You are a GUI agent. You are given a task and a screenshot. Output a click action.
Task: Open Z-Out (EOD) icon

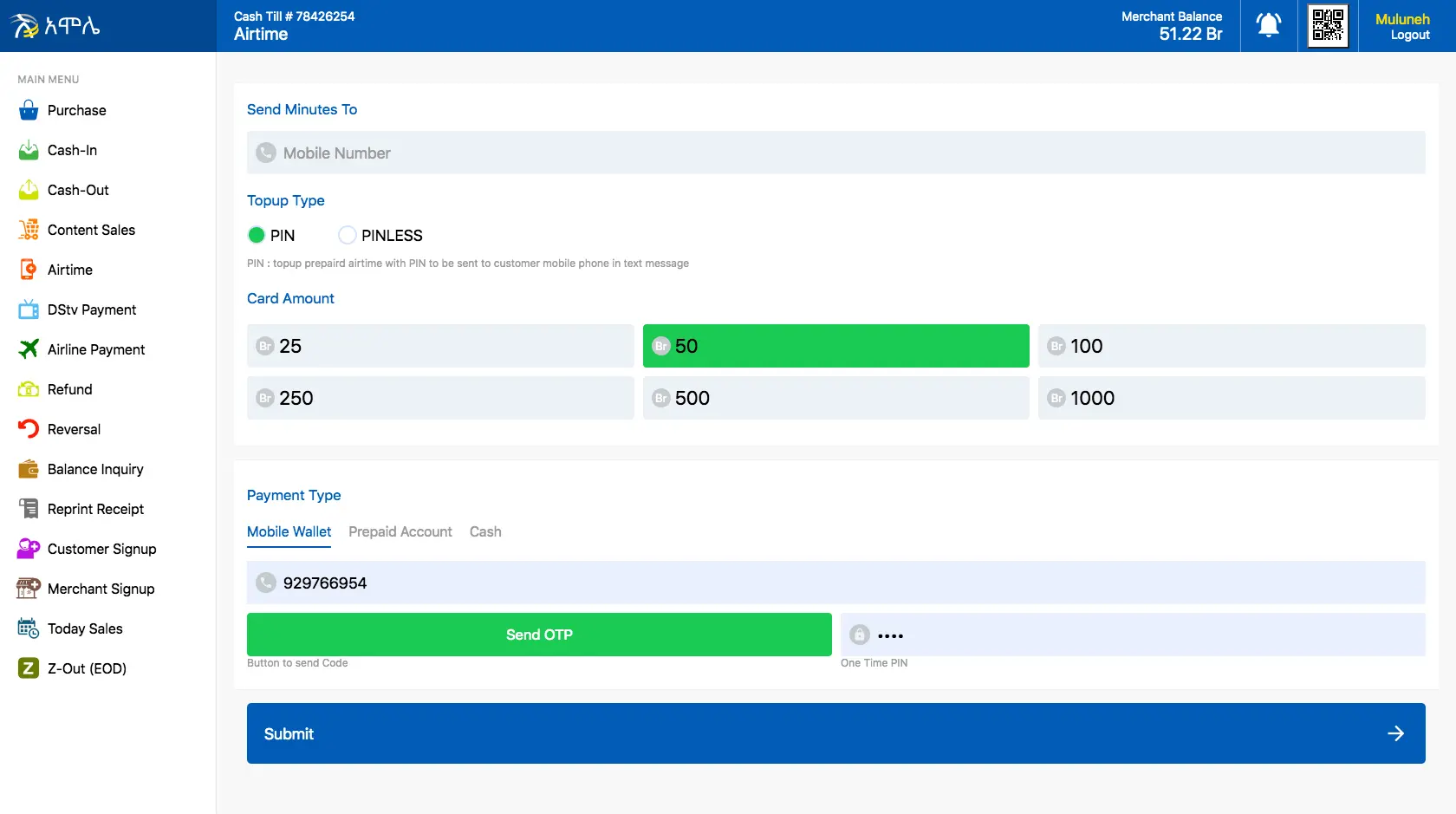pos(29,668)
